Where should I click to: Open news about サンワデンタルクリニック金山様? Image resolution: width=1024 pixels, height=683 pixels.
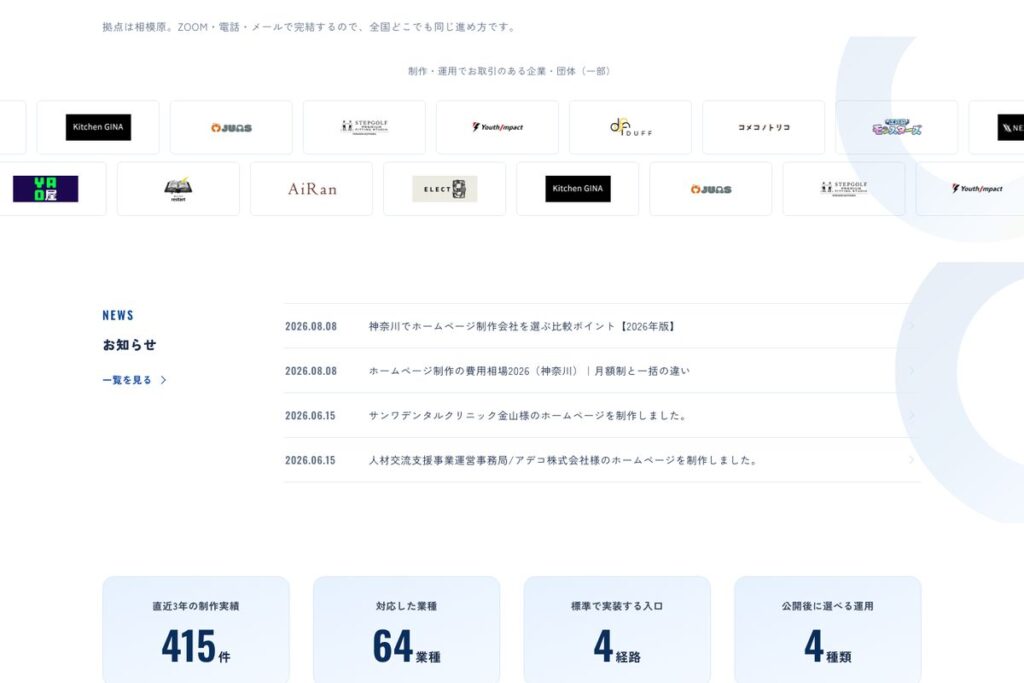pyautogui.click(x=602, y=415)
